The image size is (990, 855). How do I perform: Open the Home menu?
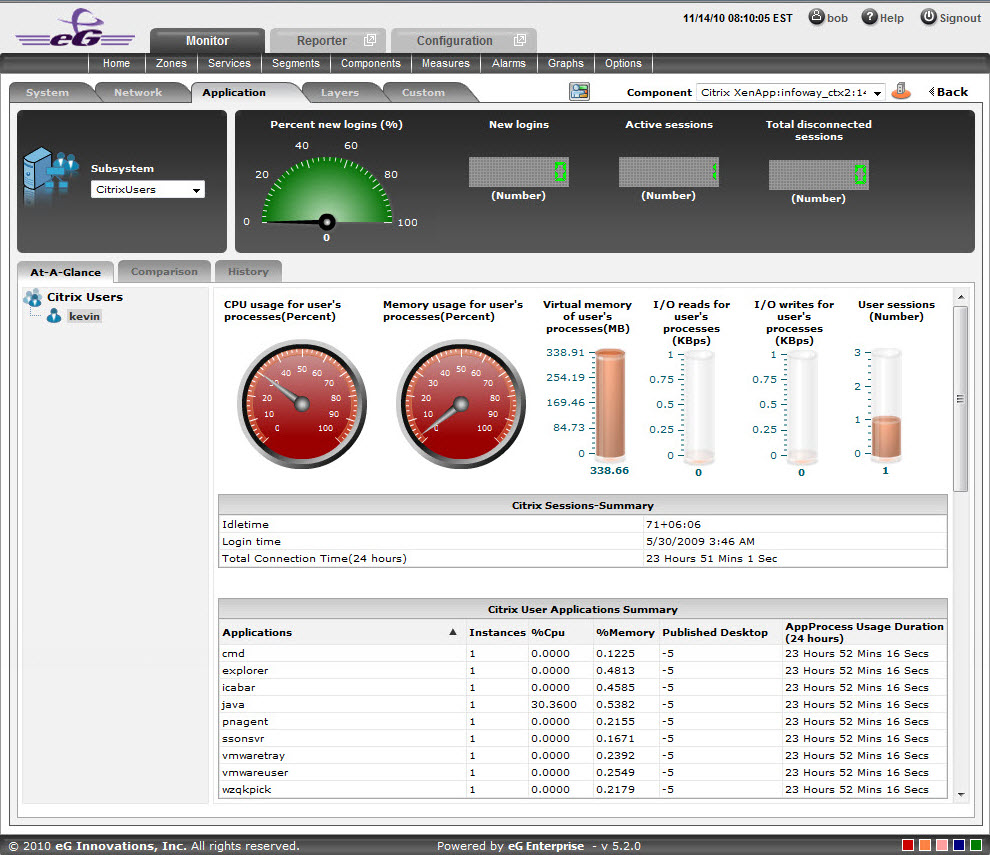click(x=116, y=63)
